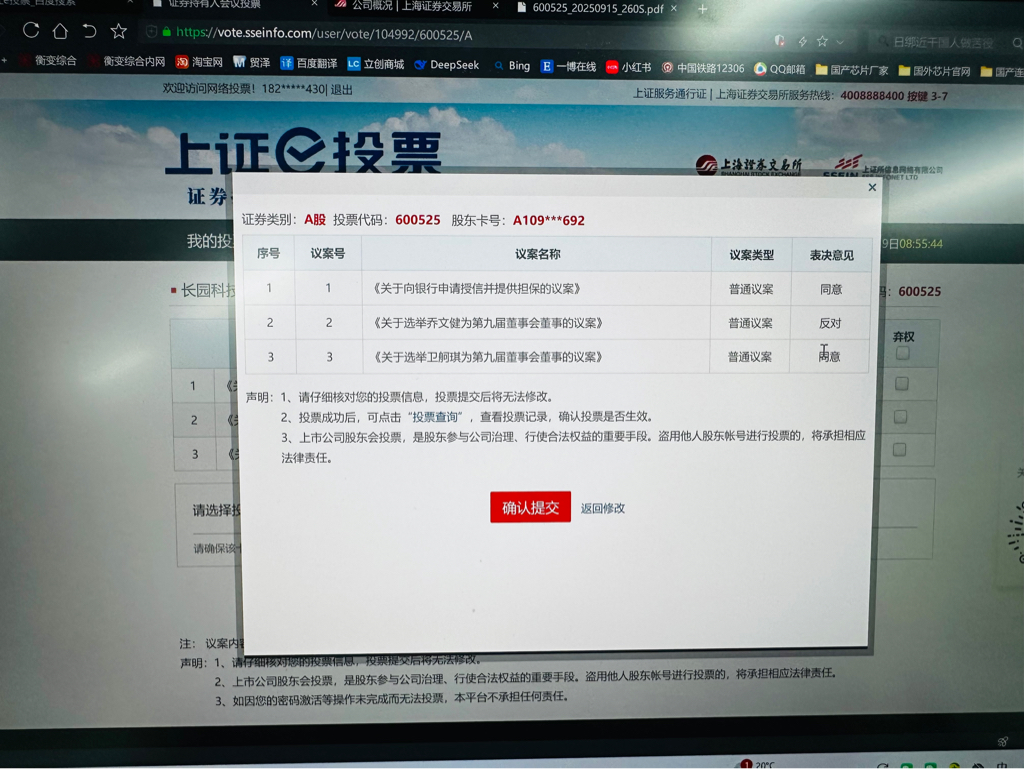The height and width of the screenshot is (769, 1024).
Task: Click 上证服务通行证 link
Action: (669, 94)
